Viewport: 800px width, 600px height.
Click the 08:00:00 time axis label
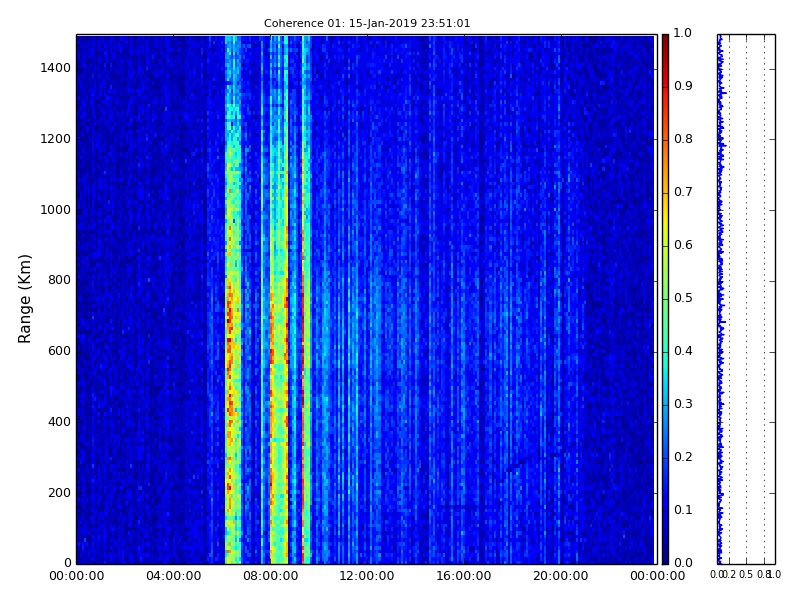[270, 576]
